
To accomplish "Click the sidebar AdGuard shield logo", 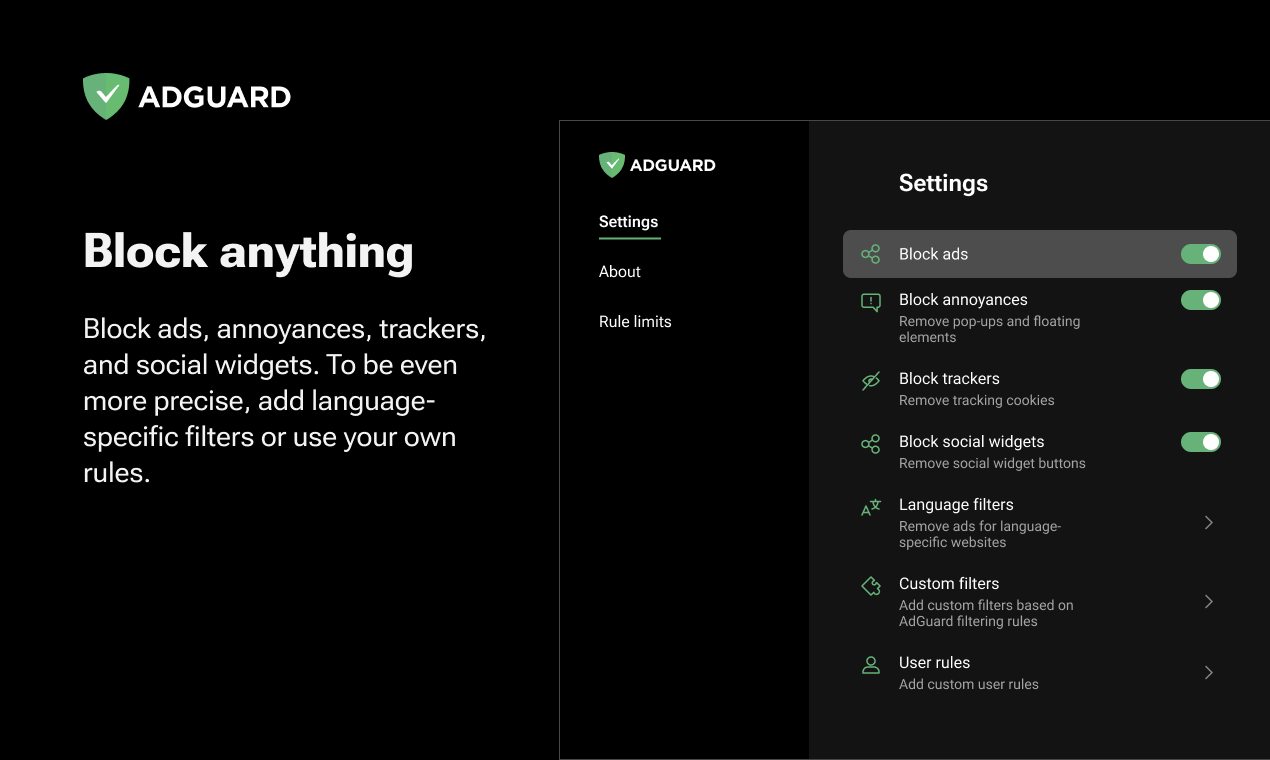I will 611,165.
